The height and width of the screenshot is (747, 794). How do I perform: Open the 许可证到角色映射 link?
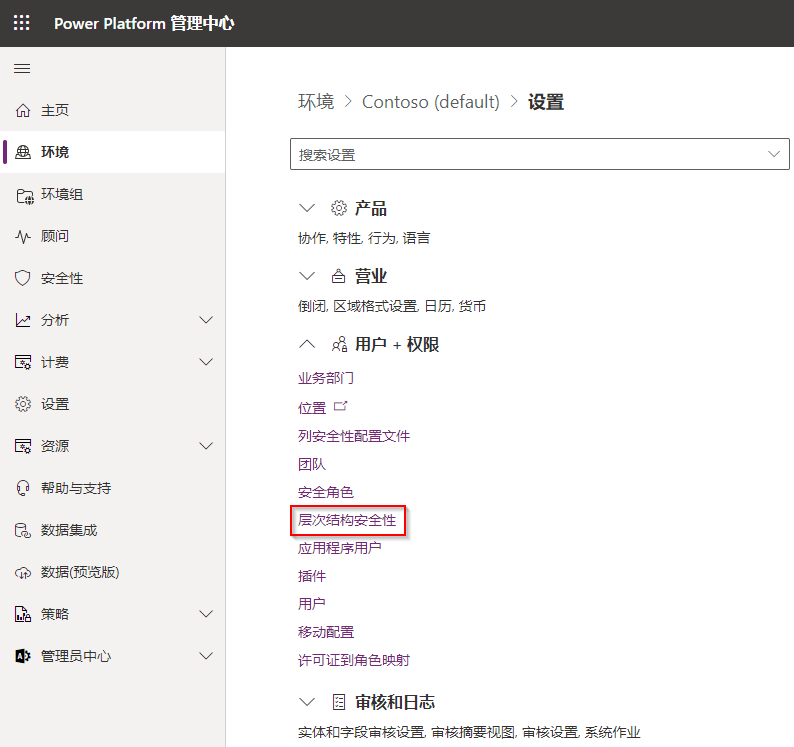click(353, 660)
